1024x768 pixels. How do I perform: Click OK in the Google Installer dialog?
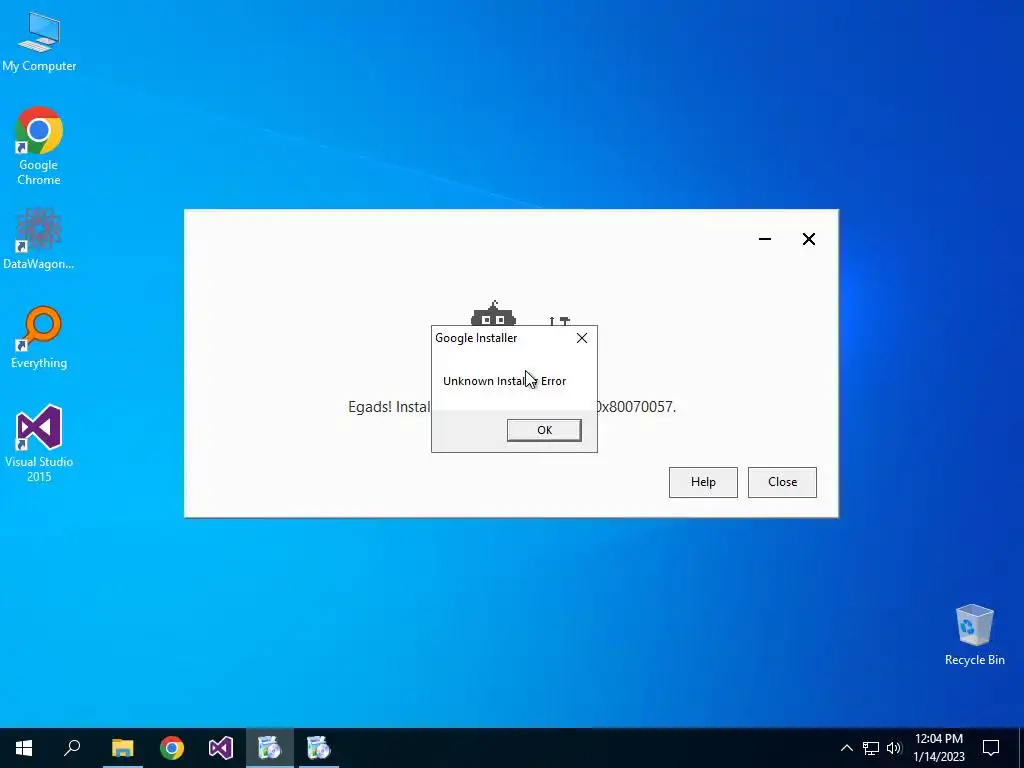click(x=544, y=430)
